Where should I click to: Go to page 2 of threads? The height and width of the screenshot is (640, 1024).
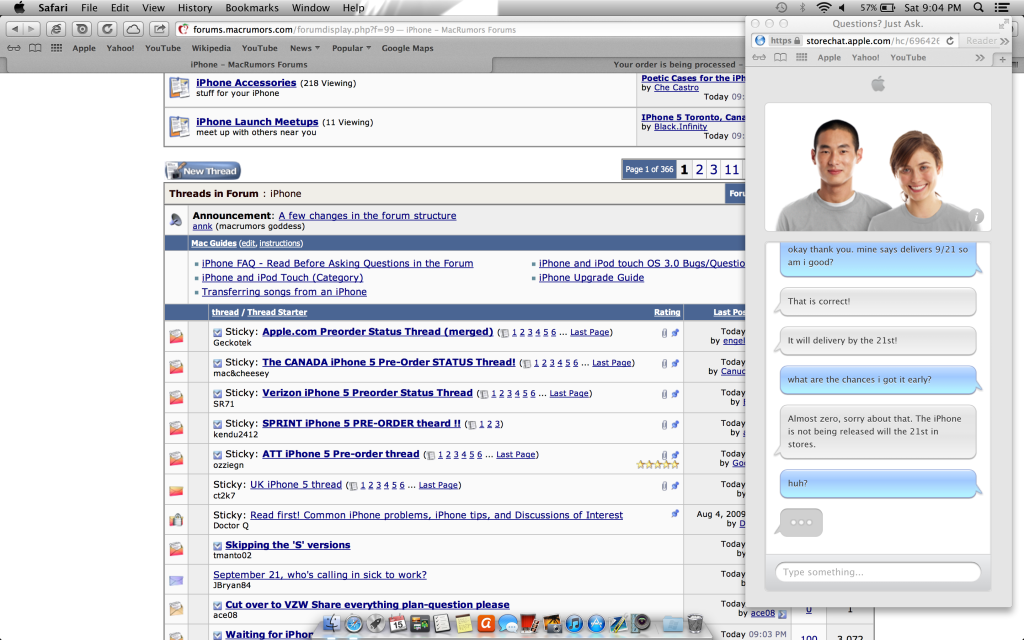pos(699,170)
